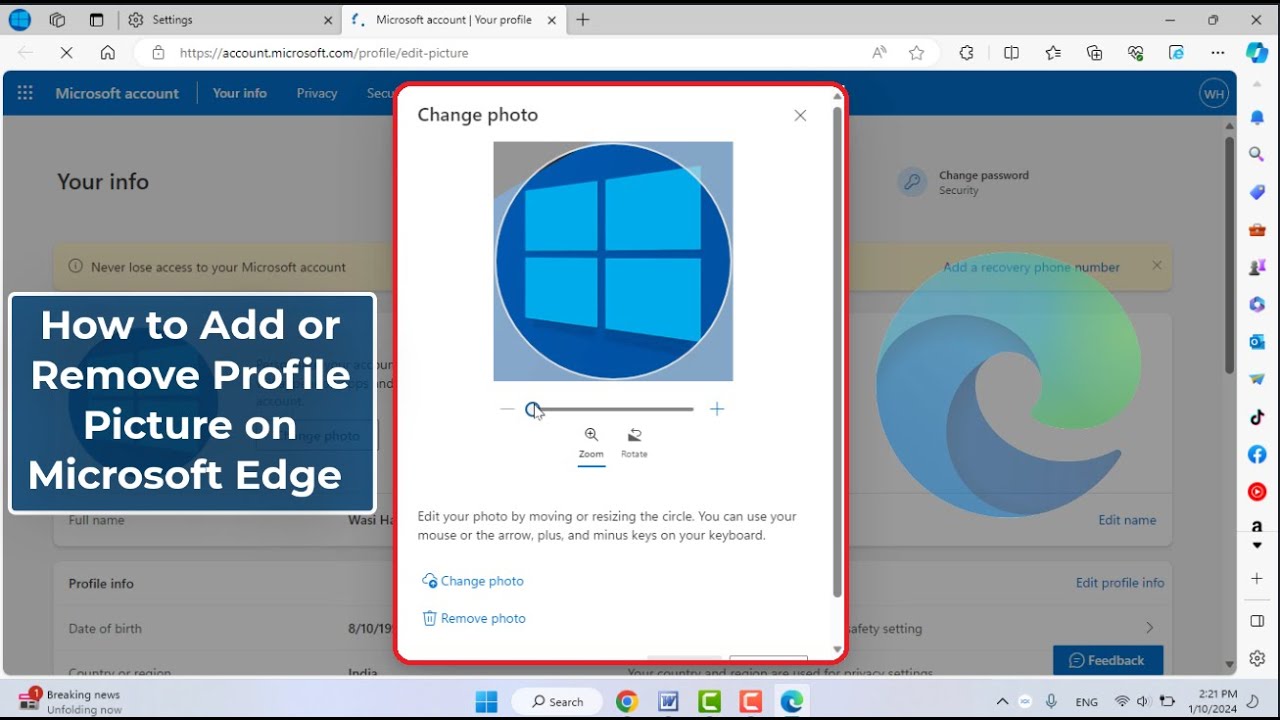Click the zoom in plus button
This screenshot has height=720, width=1280.
point(716,409)
